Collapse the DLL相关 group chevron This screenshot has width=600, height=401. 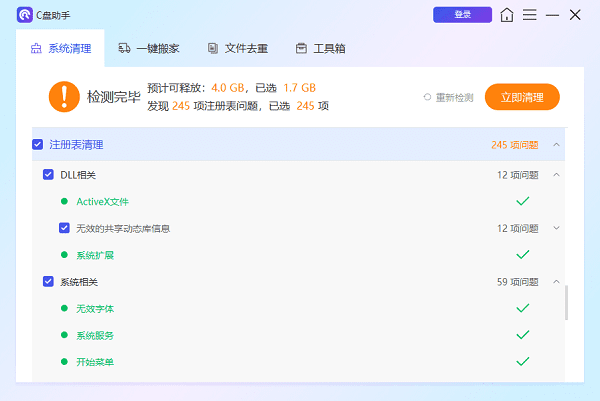(x=557, y=175)
